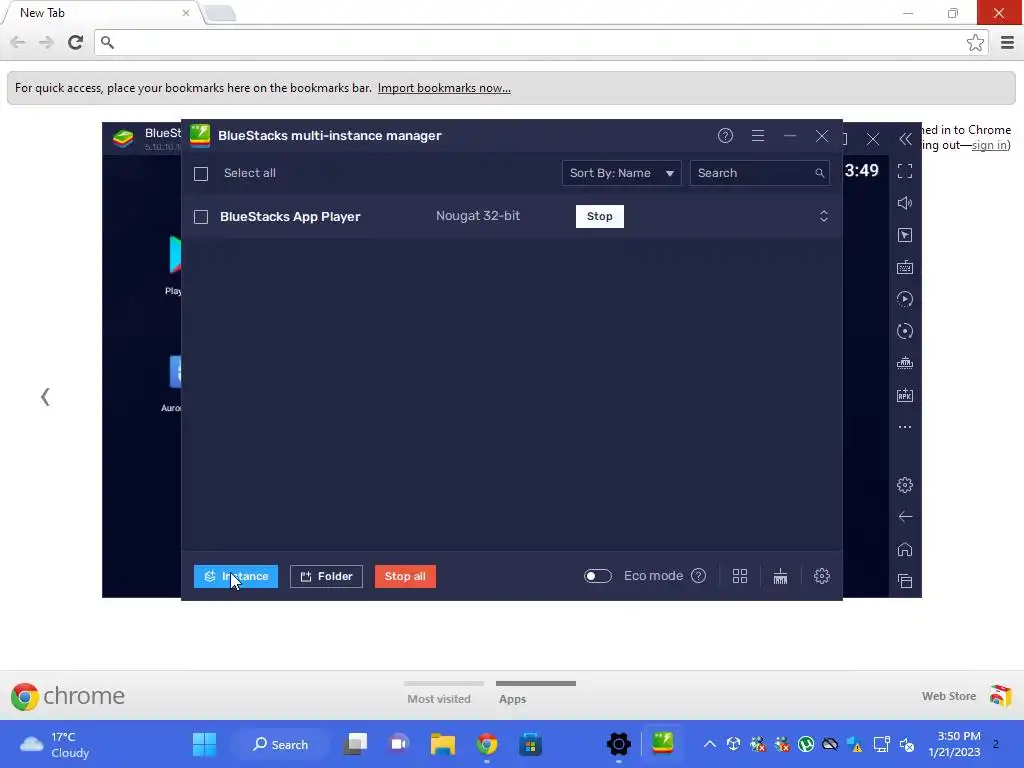Stop the BlueStacks App Player instance
Image resolution: width=1024 pixels, height=768 pixels.
(x=600, y=216)
